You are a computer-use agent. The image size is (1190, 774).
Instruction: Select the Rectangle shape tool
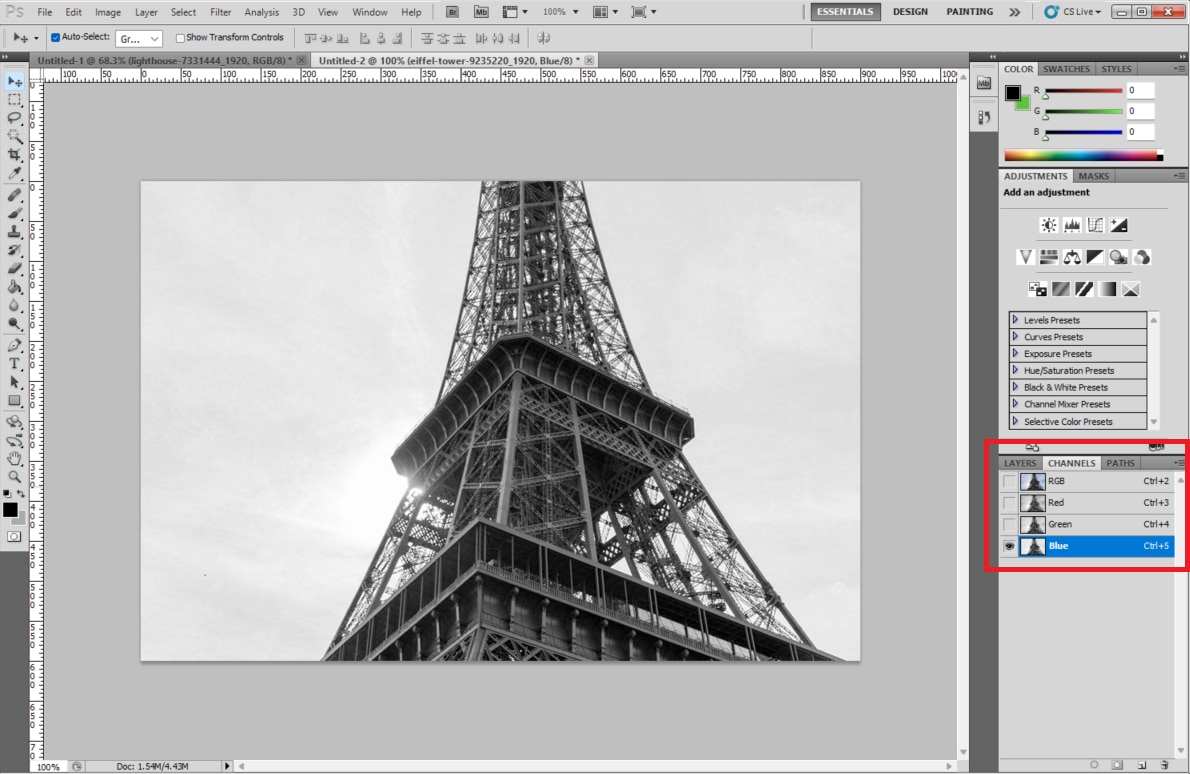(x=14, y=400)
